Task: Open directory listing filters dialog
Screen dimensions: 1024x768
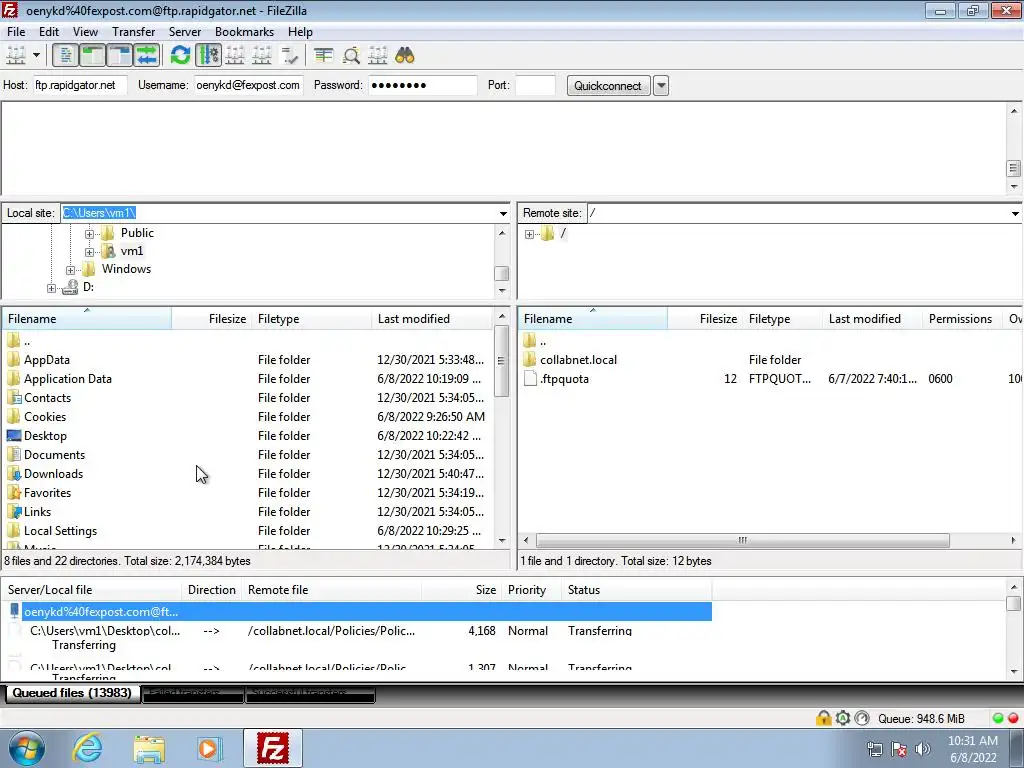Action: pyautogui.click(x=323, y=56)
